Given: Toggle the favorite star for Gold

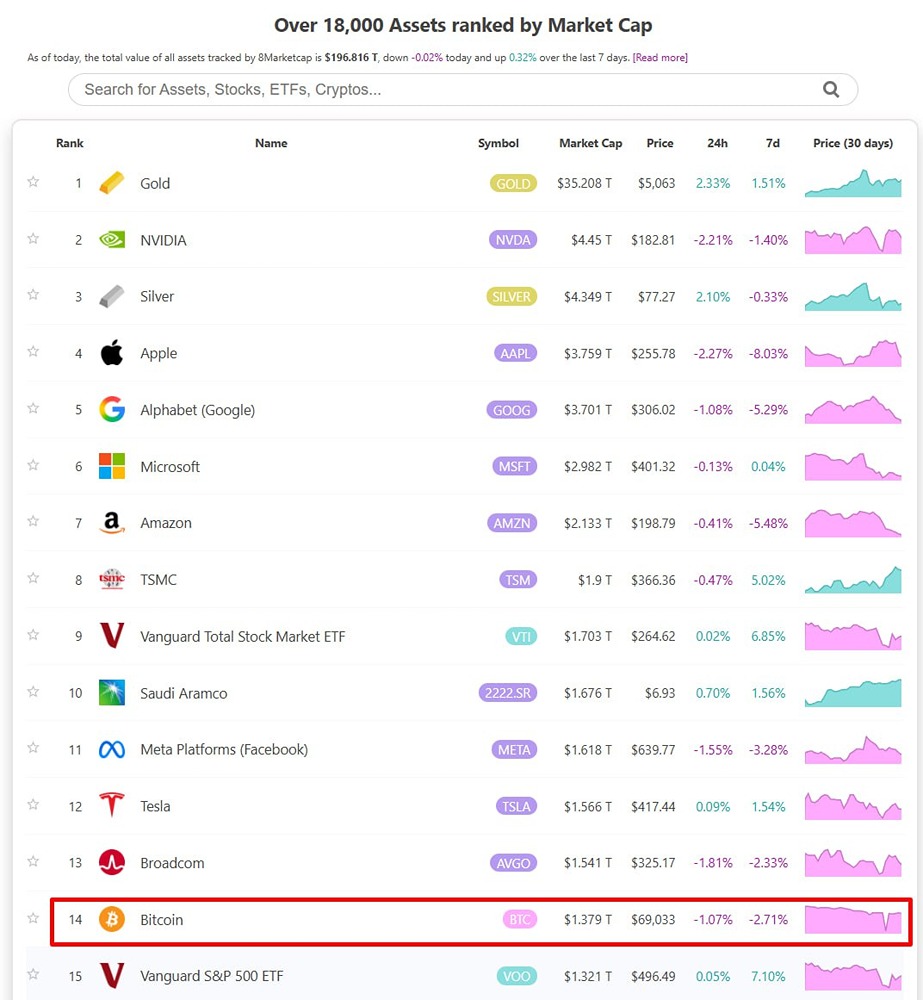Looking at the screenshot, I should click(x=33, y=182).
